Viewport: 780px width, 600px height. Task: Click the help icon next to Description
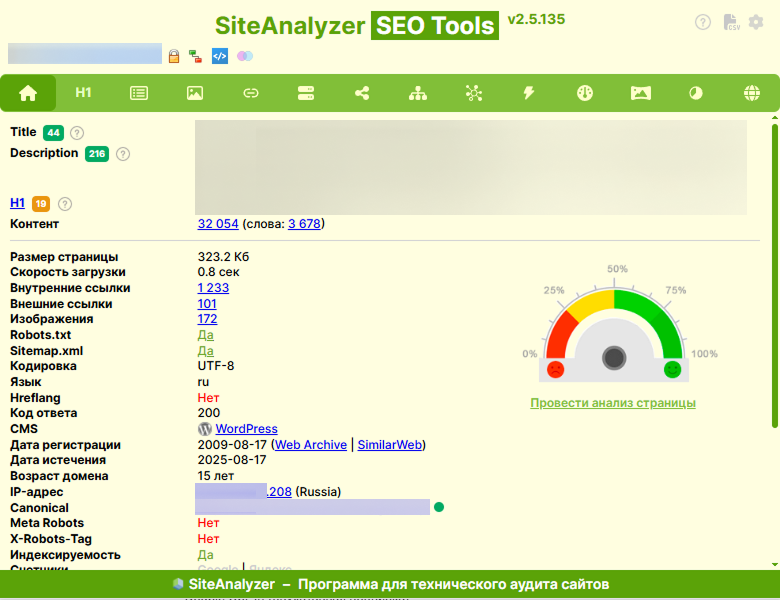(123, 154)
